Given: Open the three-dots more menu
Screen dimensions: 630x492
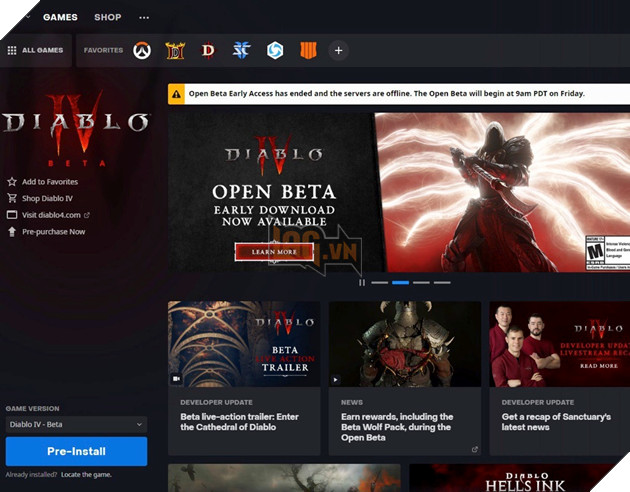Looking at the screenshot, I should [x=144, y=17].
